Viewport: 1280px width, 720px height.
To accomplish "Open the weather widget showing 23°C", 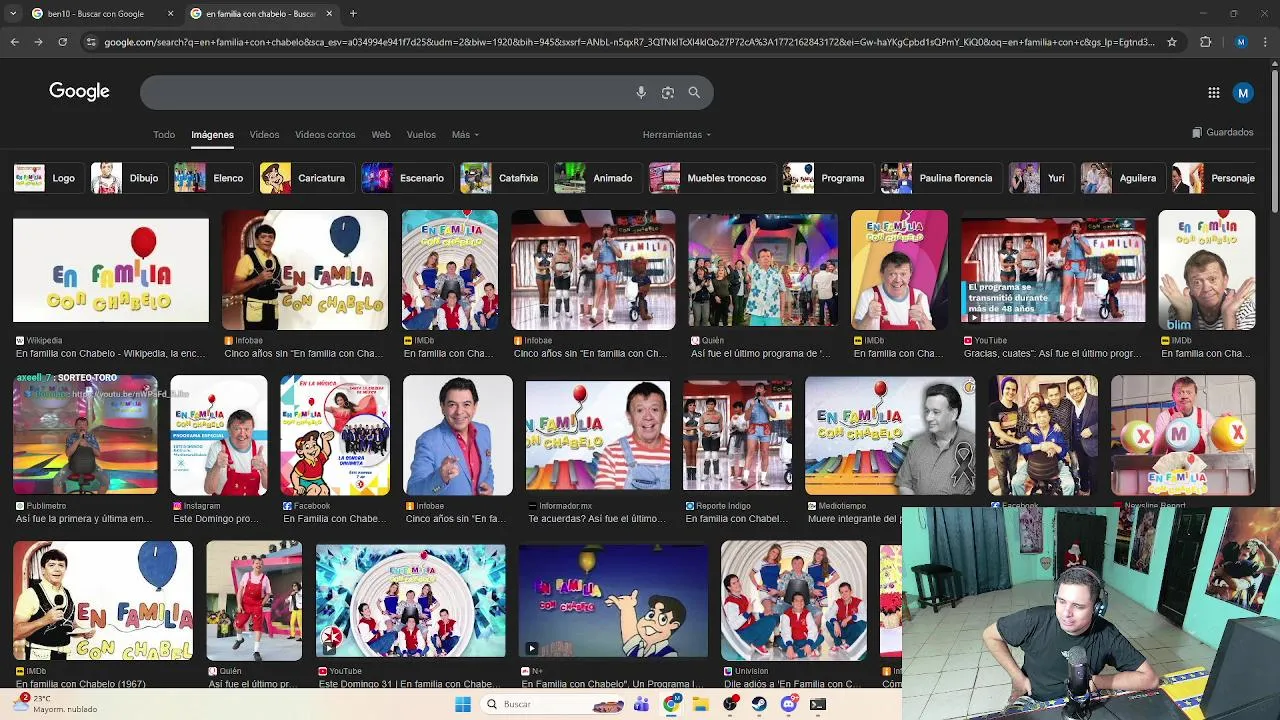I will [56, 703].
